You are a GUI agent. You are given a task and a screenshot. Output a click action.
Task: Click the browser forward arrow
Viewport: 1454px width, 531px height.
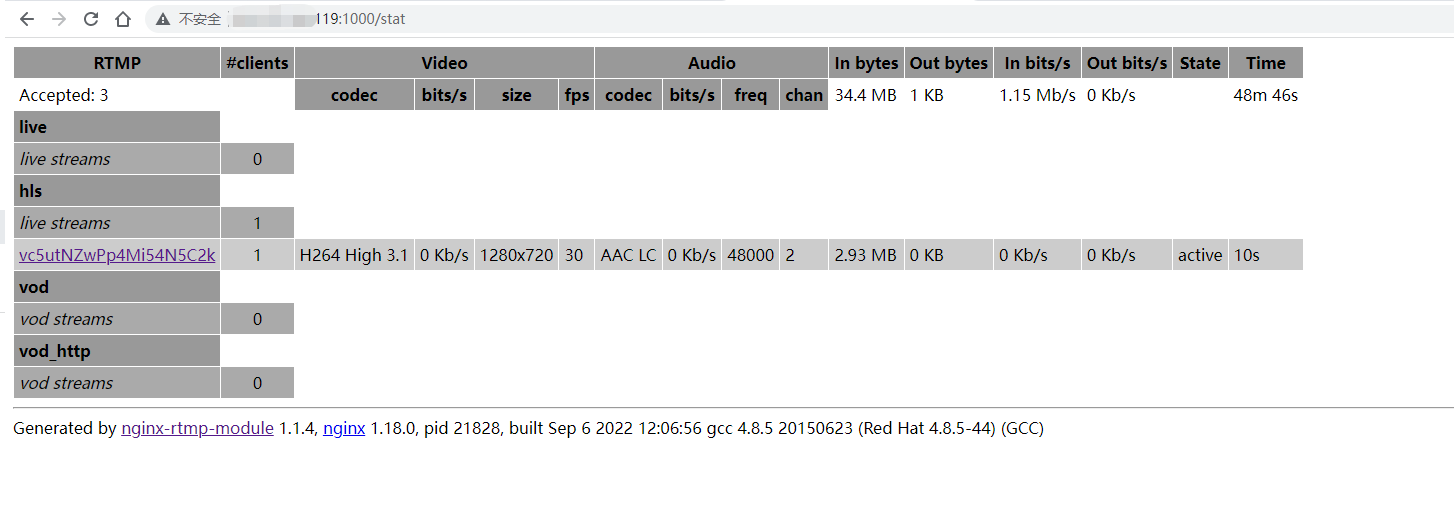pyautogui.click(x=59, y=19)
